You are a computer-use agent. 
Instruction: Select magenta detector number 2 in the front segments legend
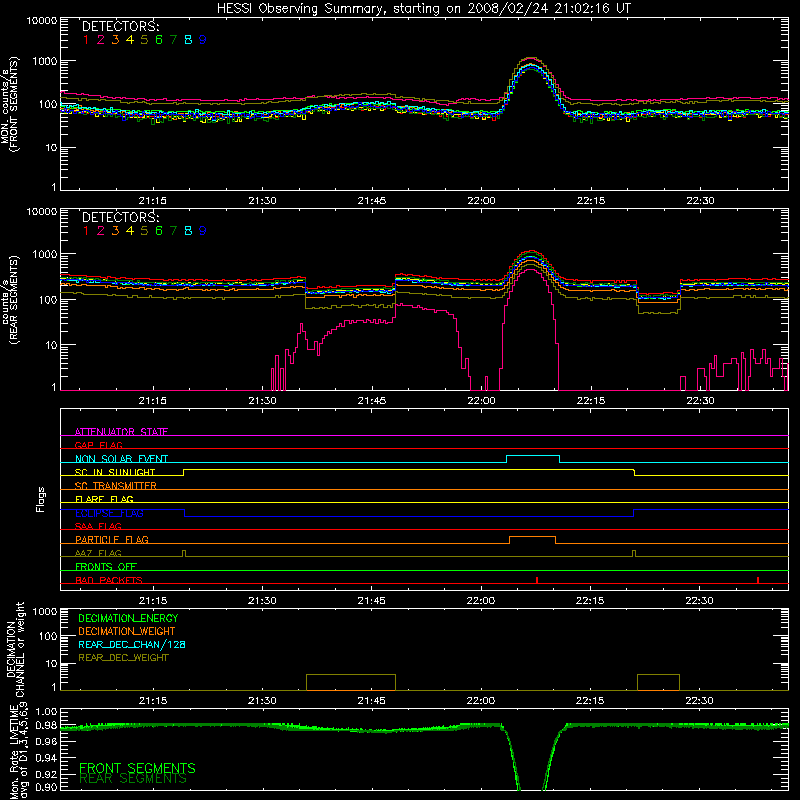pyautogui.click(x=101, y=40)
